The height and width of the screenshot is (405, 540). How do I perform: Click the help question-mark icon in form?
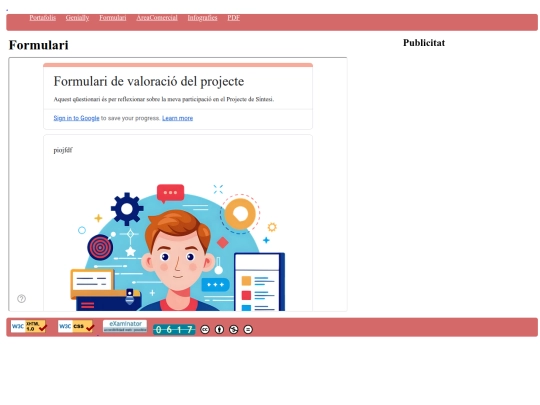click(x=21, y=299)
